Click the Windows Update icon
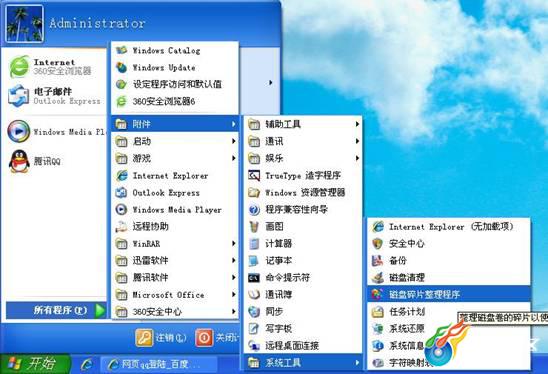Screen dimensions: 548x374 [x=121, y=67]
